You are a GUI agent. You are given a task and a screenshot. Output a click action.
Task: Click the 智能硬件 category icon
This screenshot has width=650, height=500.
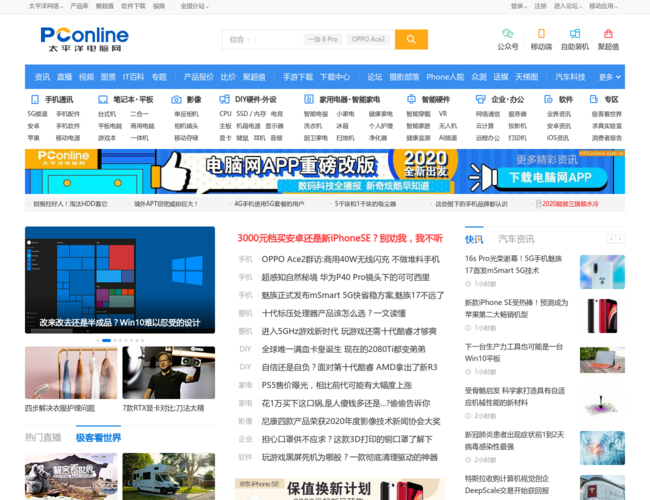411,100
